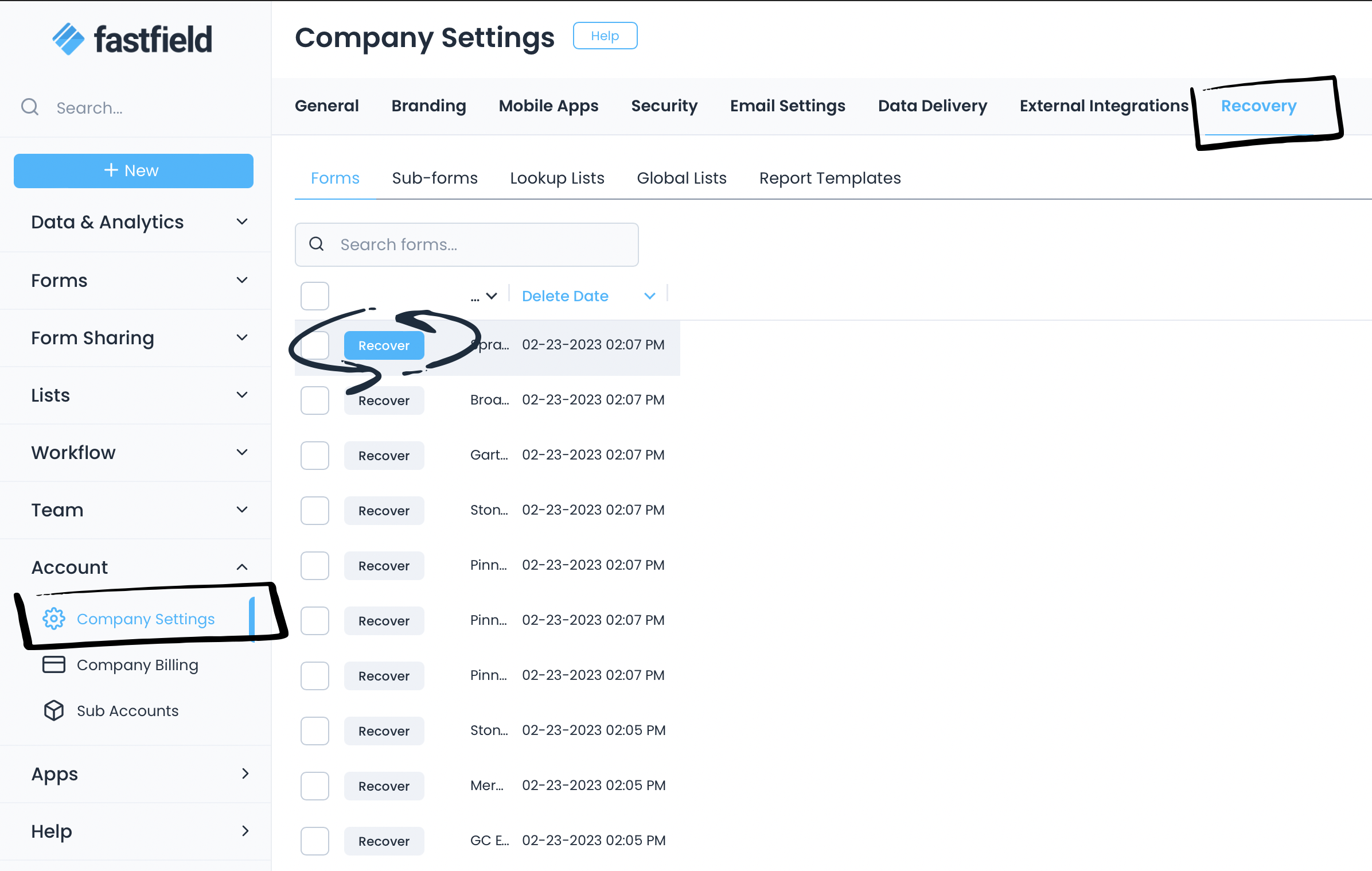Screen dimensions: 1372x871
Task: Click the plus New button
Action: coord(133,170)
